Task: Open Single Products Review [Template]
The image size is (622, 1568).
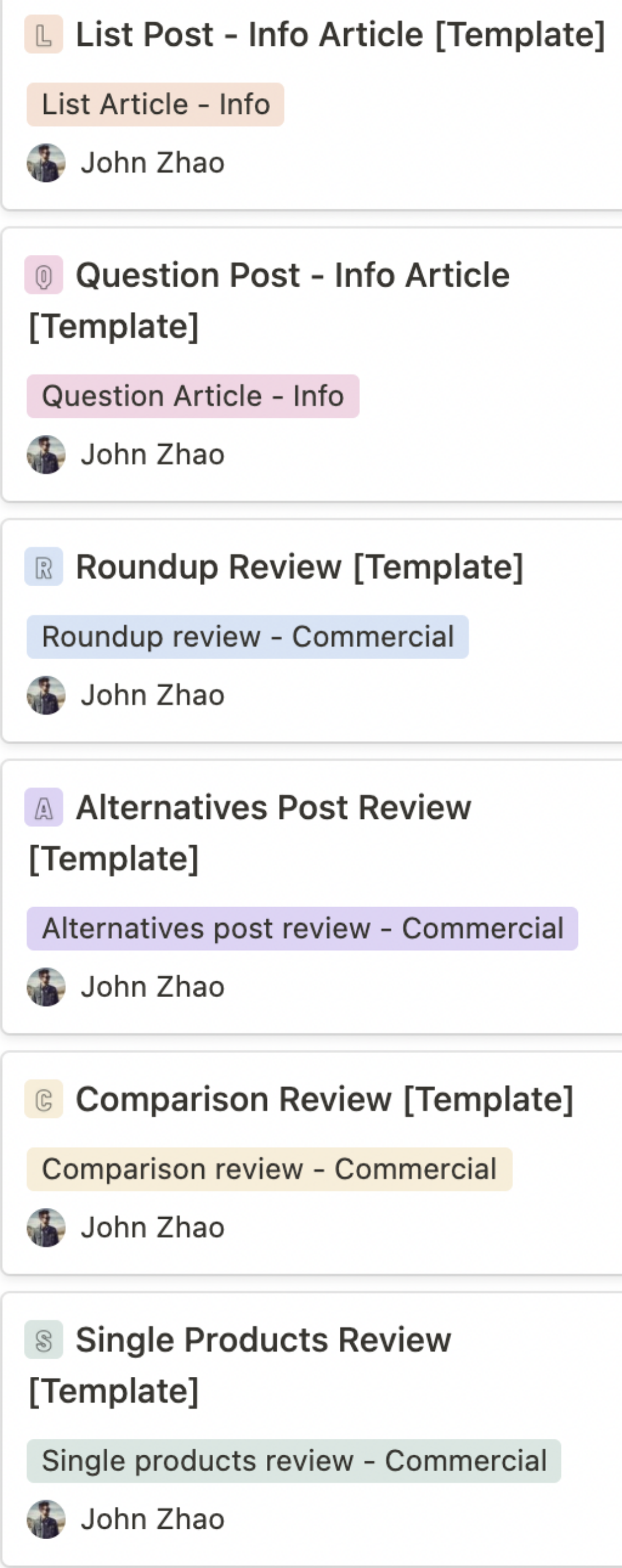Action: click(x=240, y=1365)
